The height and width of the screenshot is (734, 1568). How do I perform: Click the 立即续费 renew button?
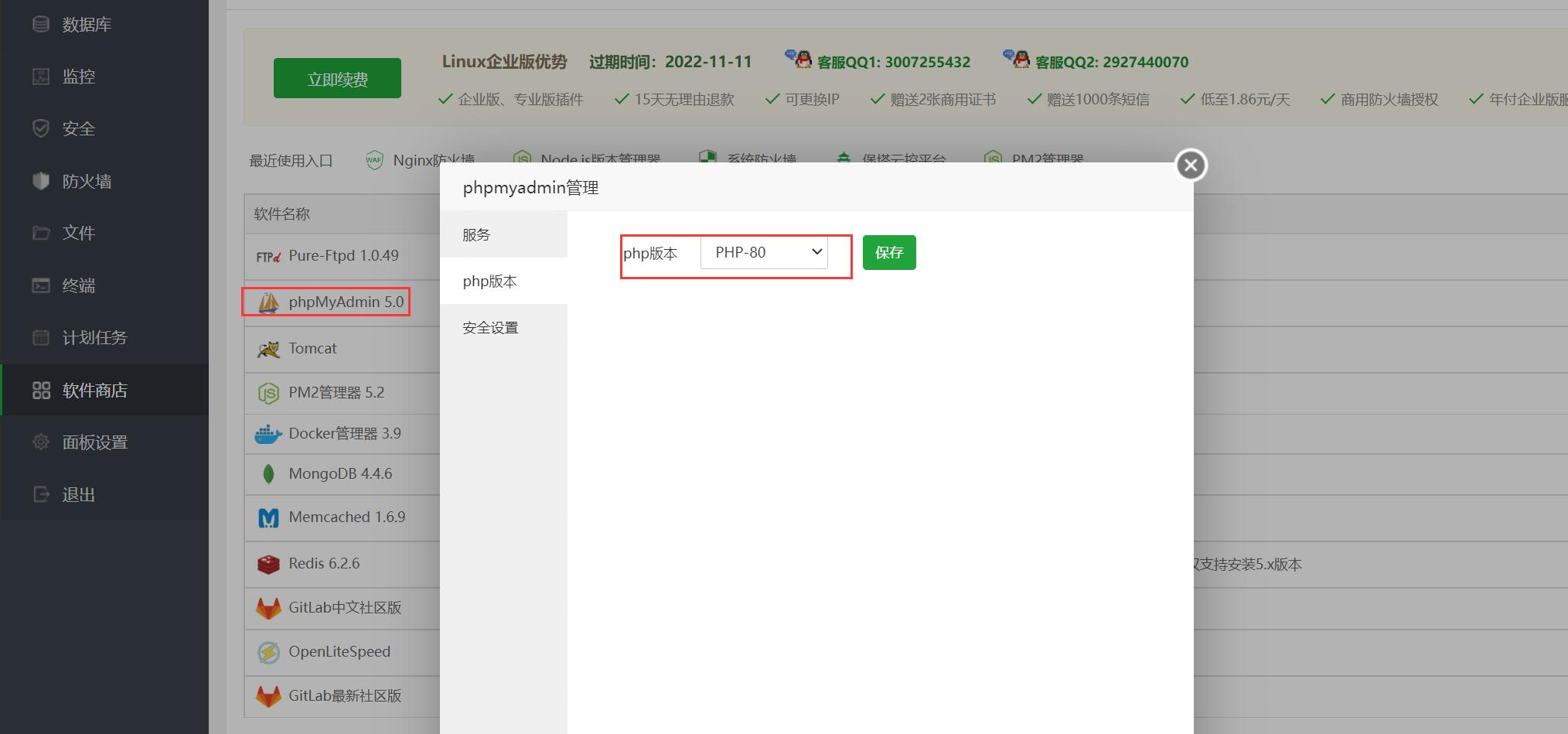(337, 78)
